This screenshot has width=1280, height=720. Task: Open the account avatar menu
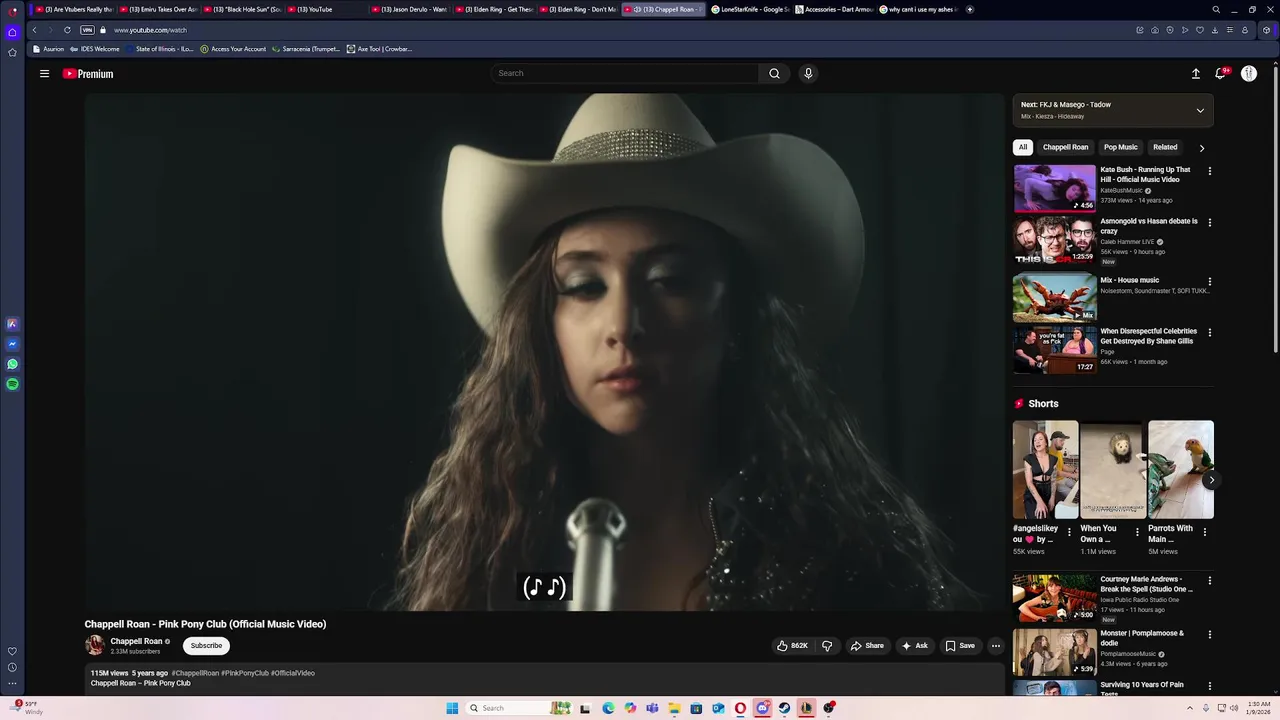coord(1249,73)
